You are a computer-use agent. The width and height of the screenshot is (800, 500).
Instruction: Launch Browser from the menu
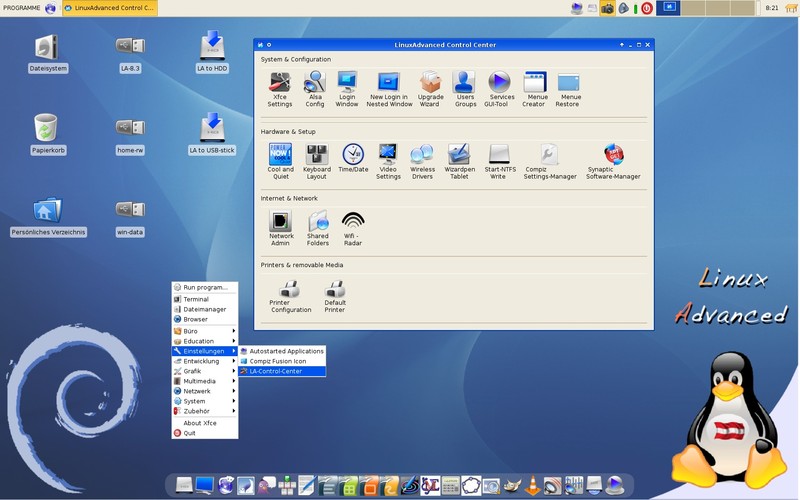(x=205, y=319)
